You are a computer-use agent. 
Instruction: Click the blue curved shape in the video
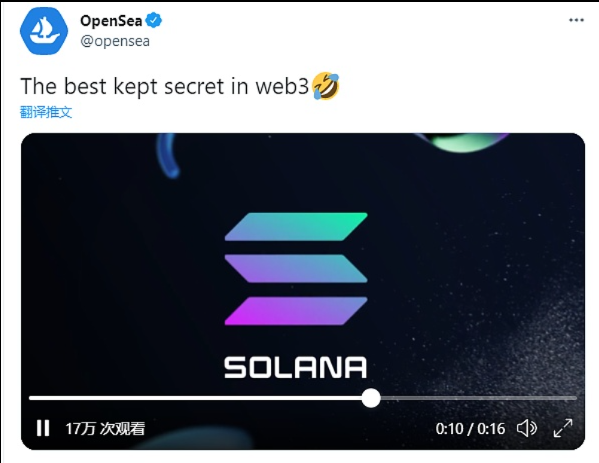[167, 156]
